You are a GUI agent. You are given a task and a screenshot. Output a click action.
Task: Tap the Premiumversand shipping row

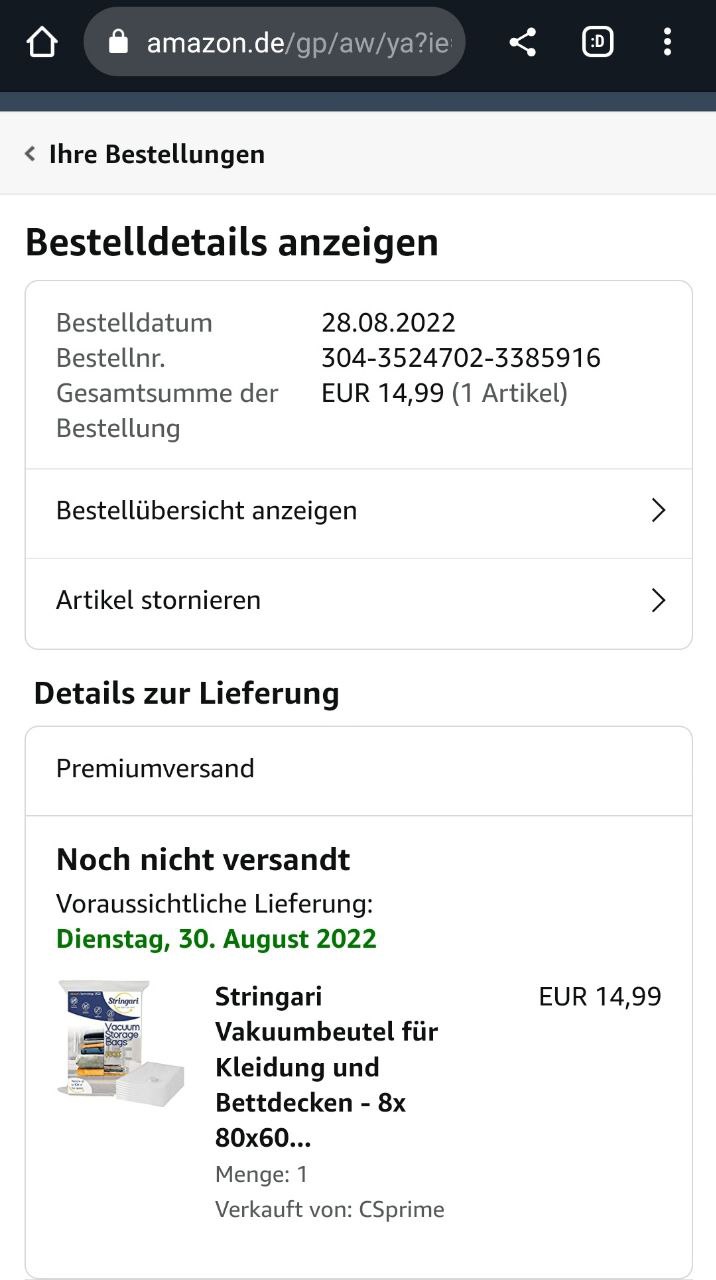358,770
